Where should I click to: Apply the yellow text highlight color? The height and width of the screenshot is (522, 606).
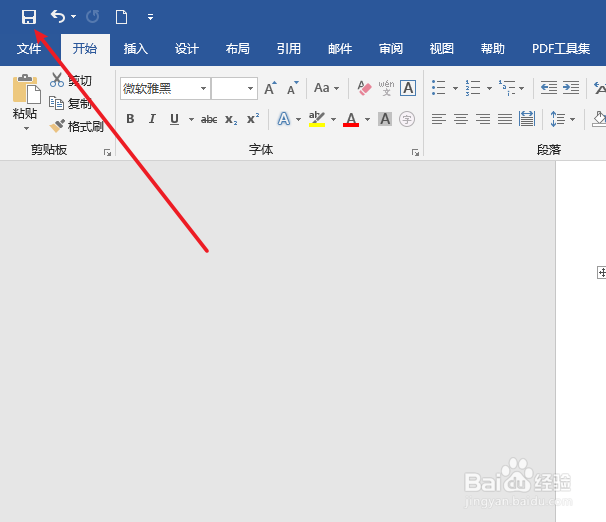[317, 119]
